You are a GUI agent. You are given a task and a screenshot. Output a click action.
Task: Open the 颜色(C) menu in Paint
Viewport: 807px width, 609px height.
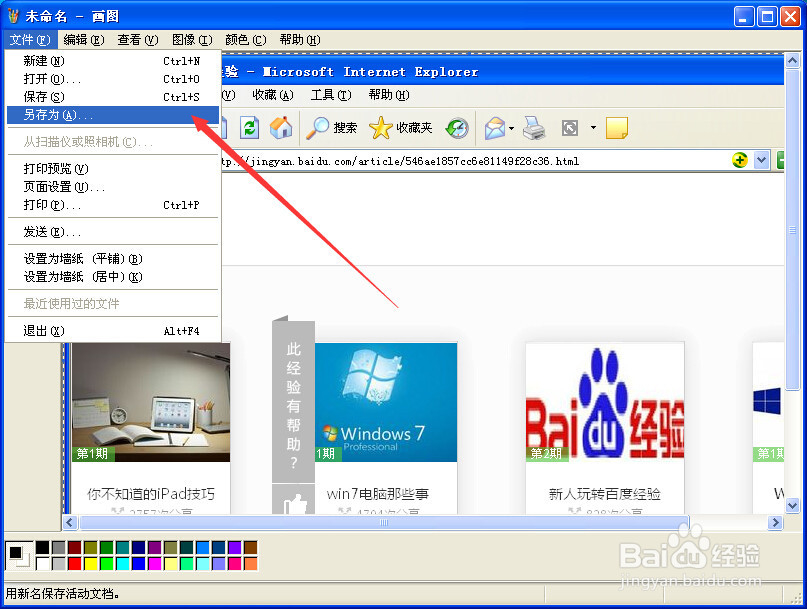(245, 40)
